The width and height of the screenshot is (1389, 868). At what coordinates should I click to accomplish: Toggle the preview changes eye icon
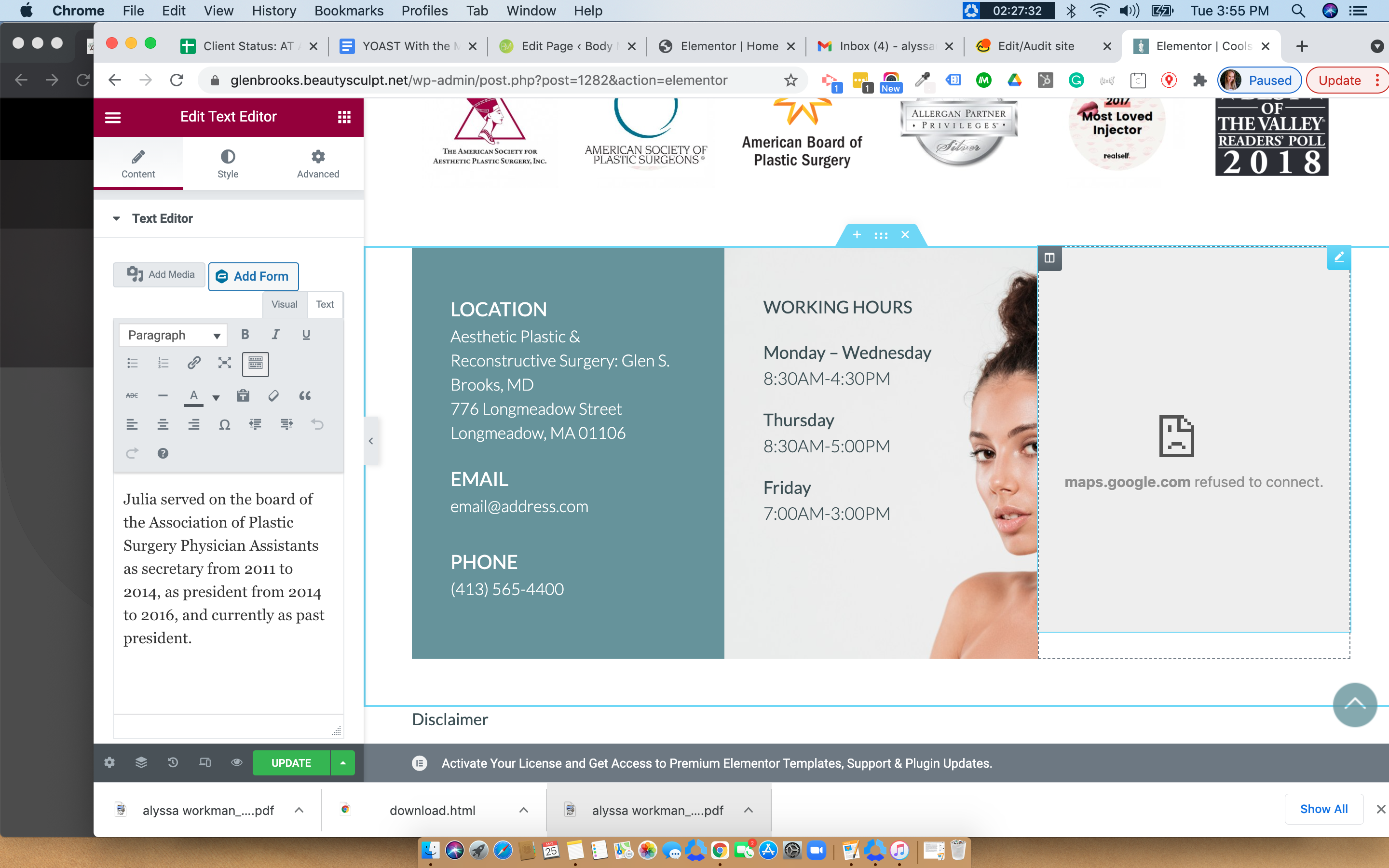[x=236, y=762]
